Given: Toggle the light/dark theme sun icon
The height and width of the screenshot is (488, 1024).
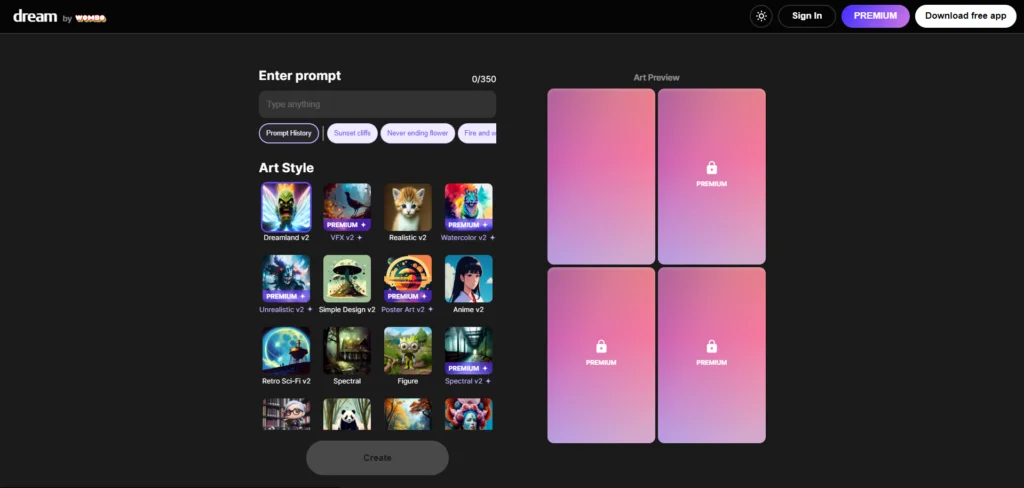Looking at the screenshot, I should tap(761, 16).
